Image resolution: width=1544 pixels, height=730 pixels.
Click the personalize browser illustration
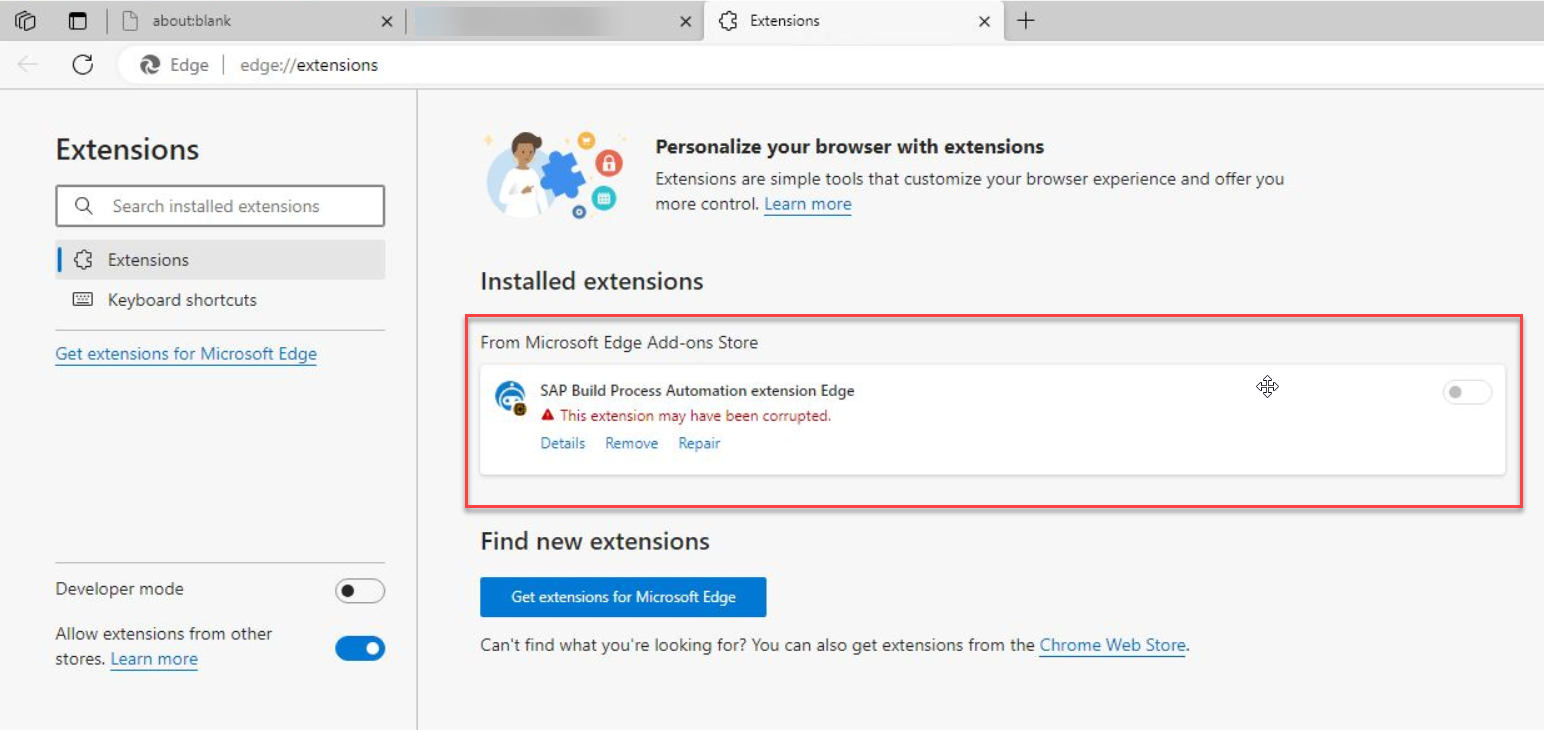[x=554, y=174]
